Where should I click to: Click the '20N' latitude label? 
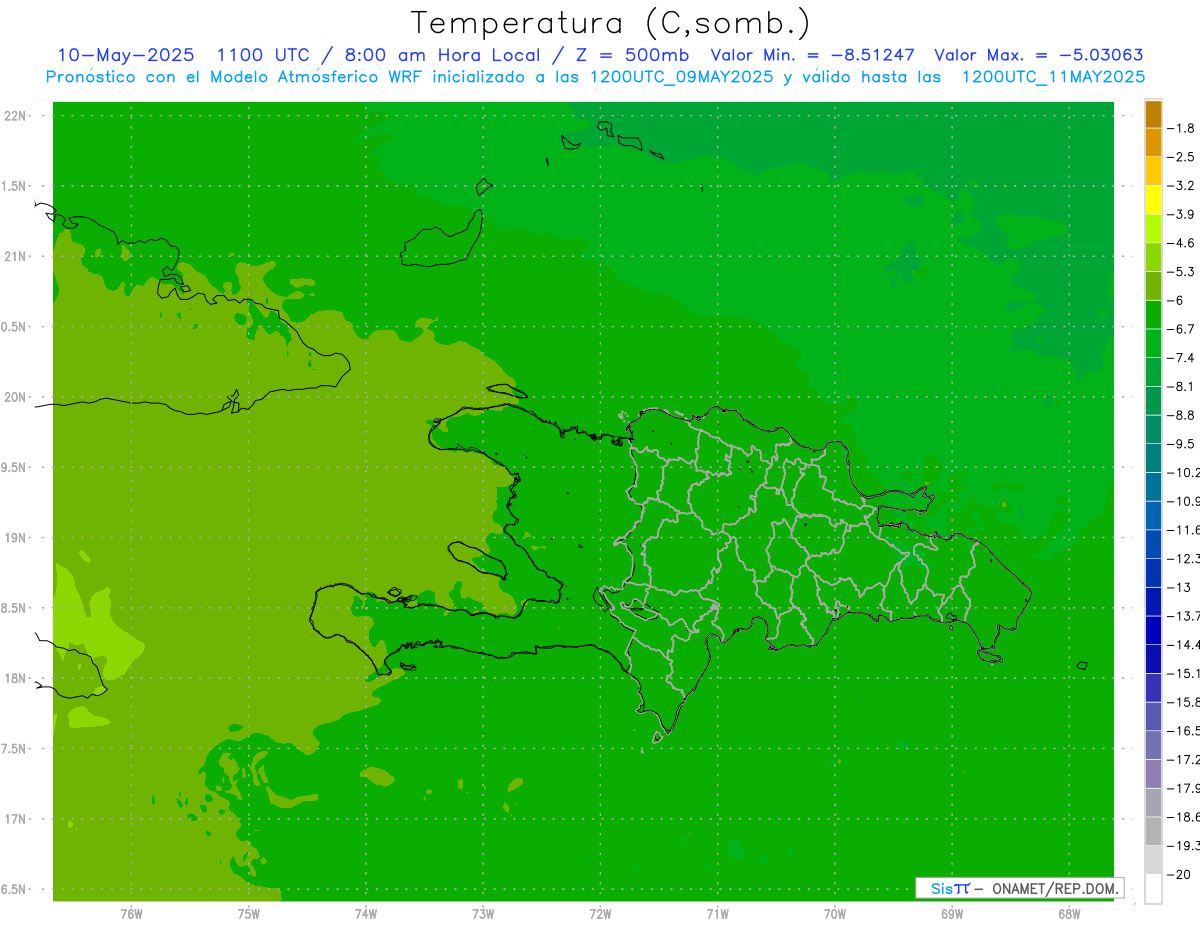pos(15,397)
